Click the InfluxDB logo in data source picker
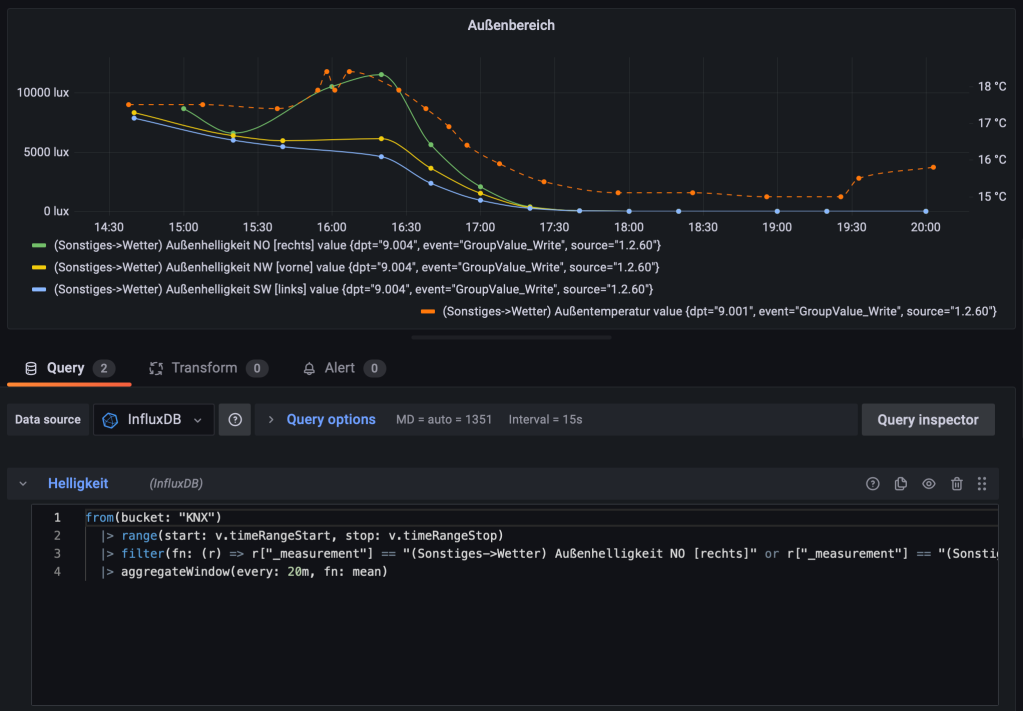The image size is (1023, 711). pyautogui.click(x=110, y=420)
